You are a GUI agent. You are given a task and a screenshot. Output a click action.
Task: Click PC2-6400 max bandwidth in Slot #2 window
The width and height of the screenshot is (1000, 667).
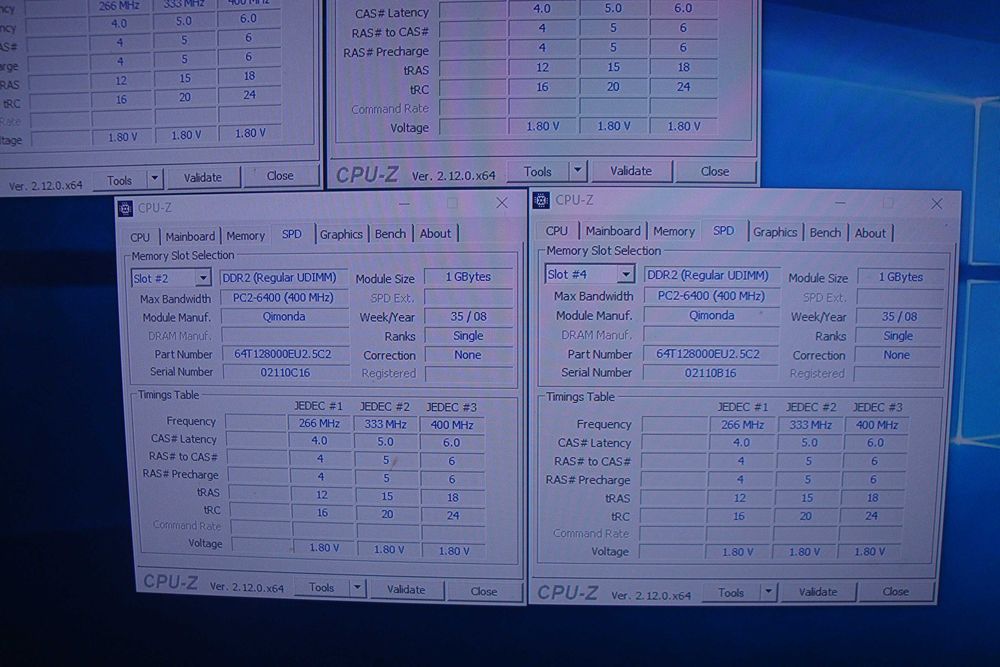tap(283, 297)
